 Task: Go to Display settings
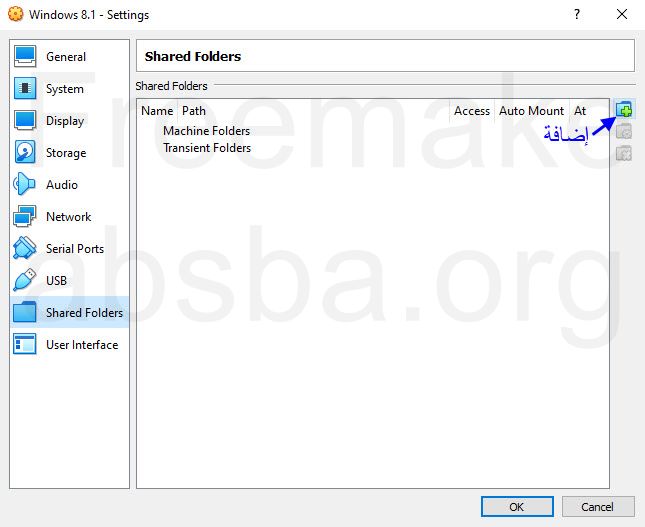(x=70, y=121)
